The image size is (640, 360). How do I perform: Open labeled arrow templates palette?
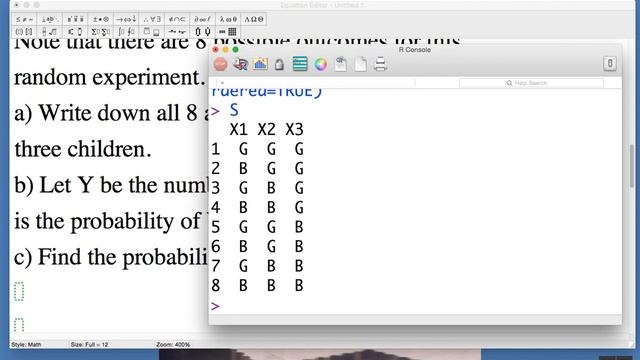pyautogui.click(x=177, y=31)
